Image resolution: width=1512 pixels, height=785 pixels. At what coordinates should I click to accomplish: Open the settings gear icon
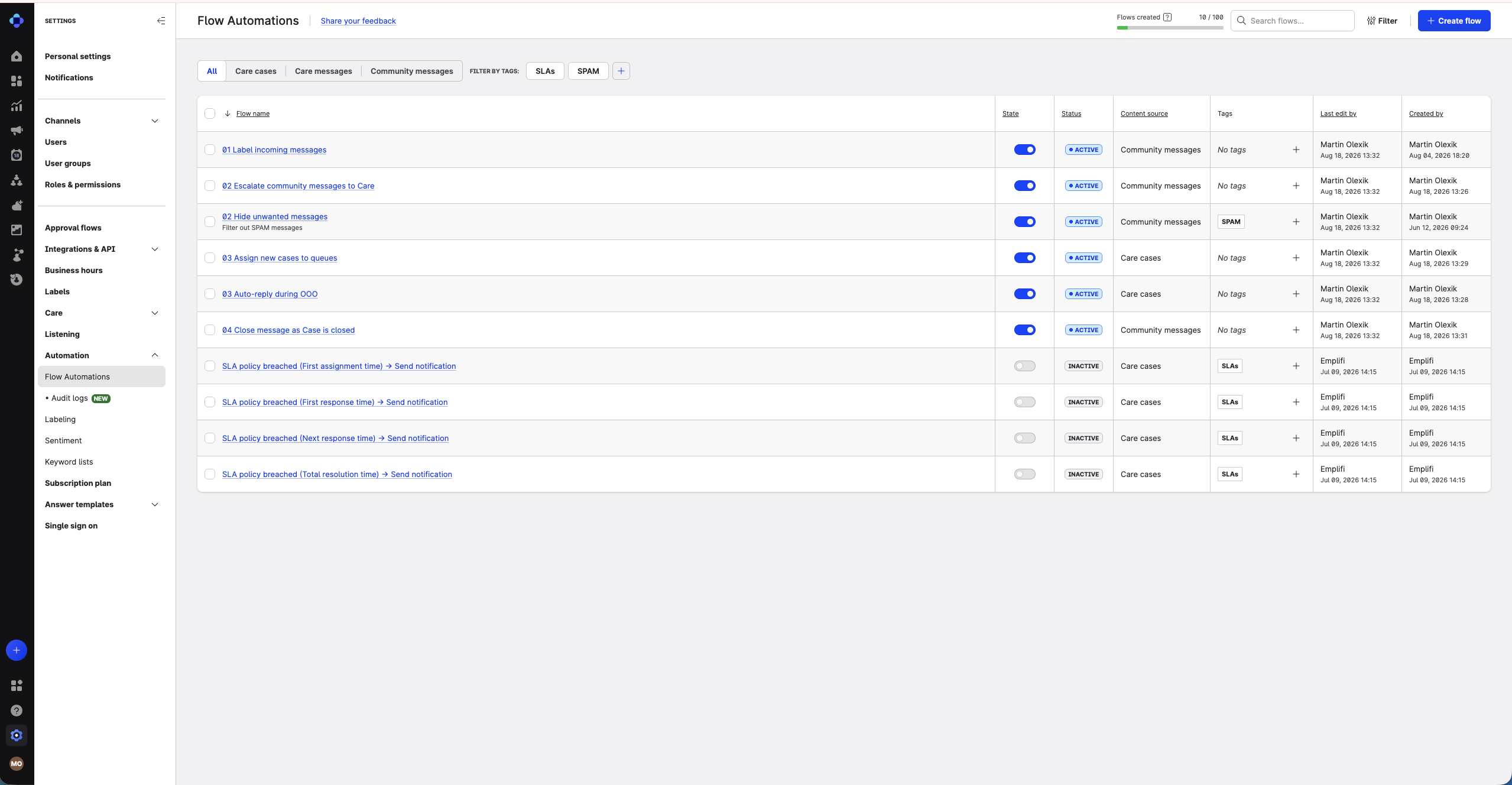coord(17,735)
